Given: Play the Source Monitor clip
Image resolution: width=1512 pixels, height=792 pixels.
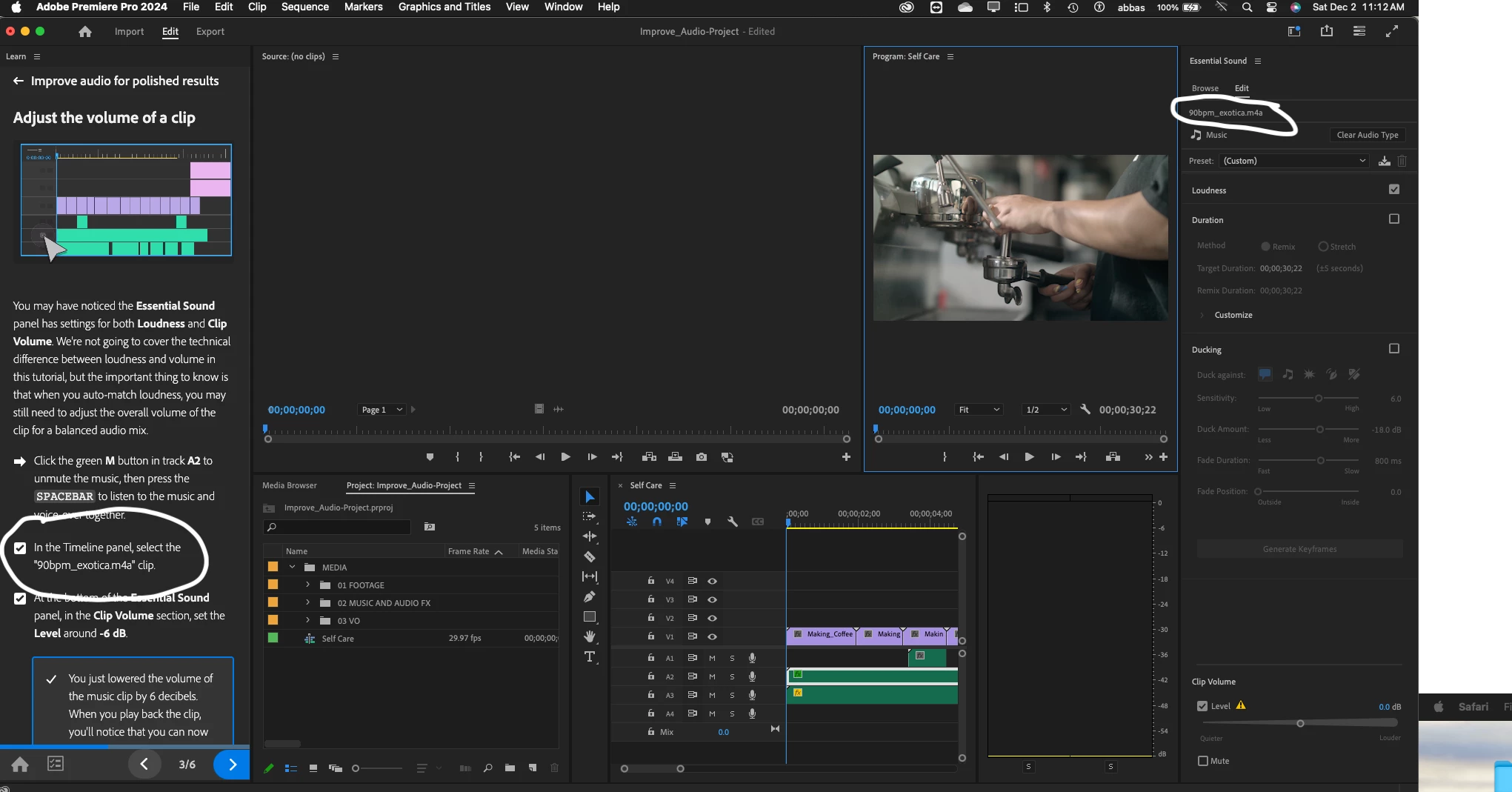Looking at the screenshot, I should coord(565,457).
